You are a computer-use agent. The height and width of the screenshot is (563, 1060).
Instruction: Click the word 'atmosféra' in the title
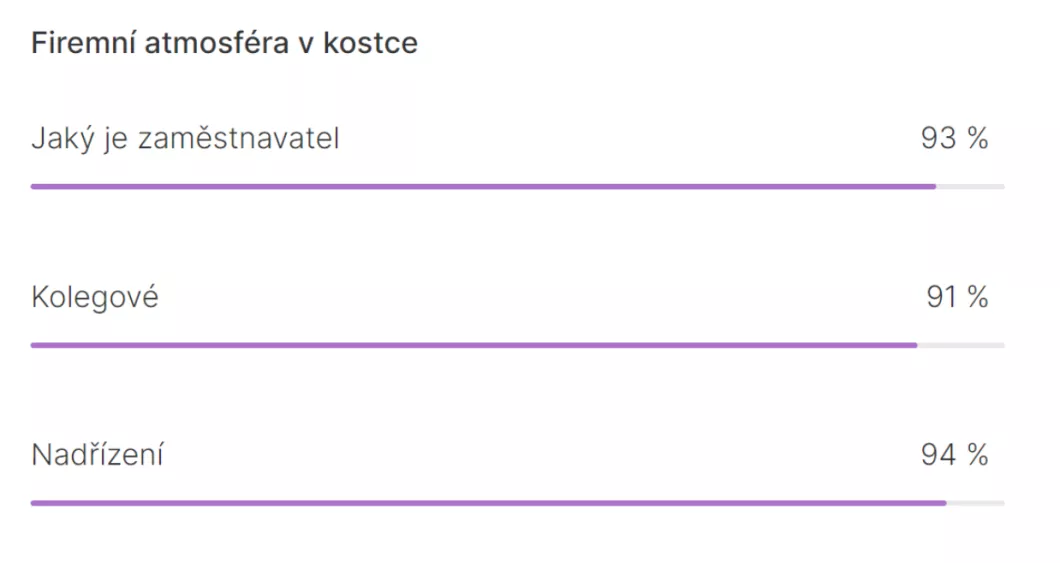click(216, 43)
